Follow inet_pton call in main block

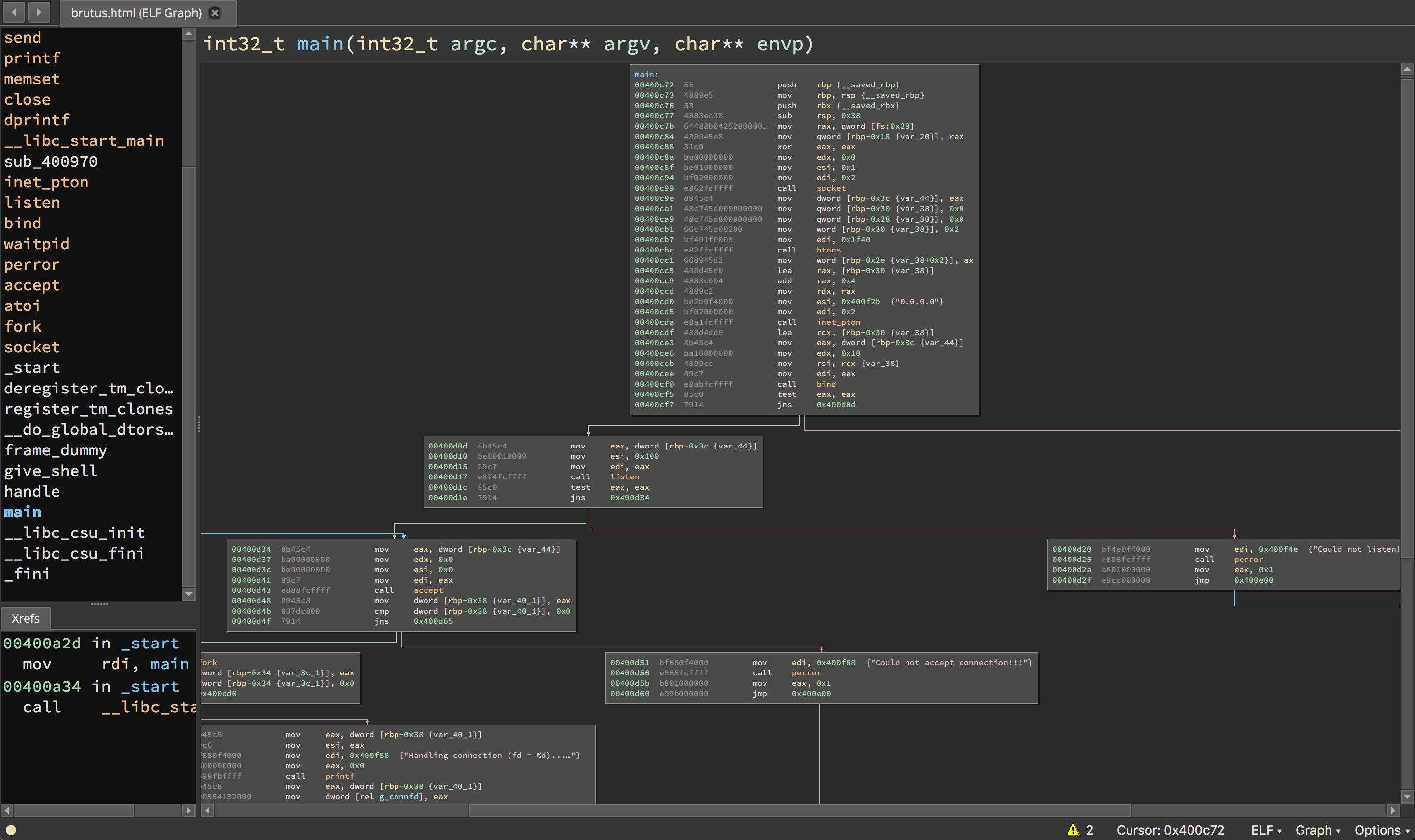click(x=838, y=322)
